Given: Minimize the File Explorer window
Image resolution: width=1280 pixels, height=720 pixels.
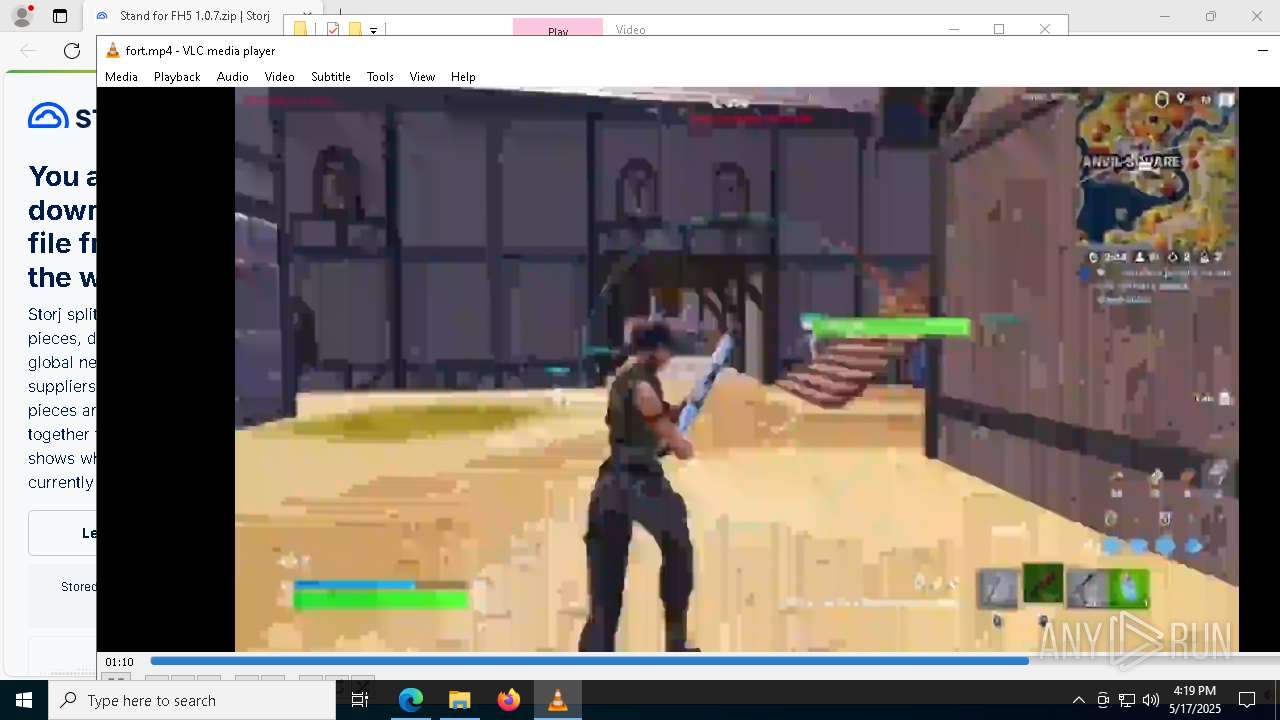Looking at the screenshot, I should point(954,29).
